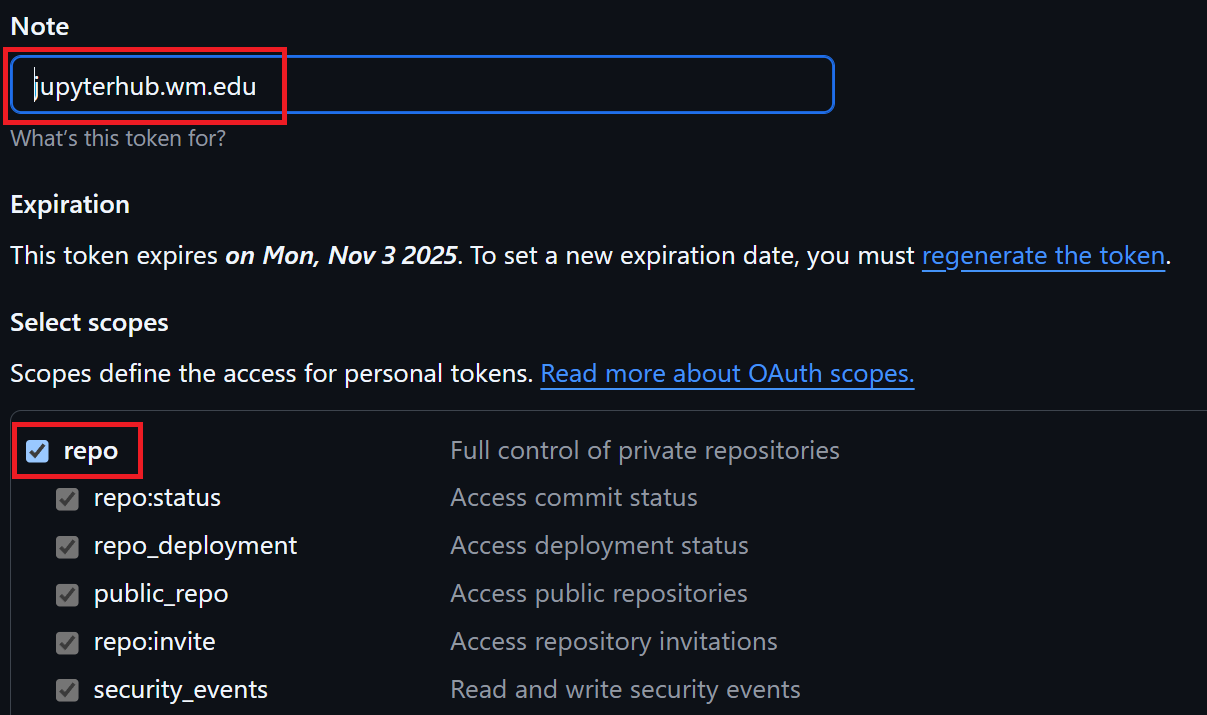Click the 'Note' field label

pyautogui.click(x=40, y=26)
